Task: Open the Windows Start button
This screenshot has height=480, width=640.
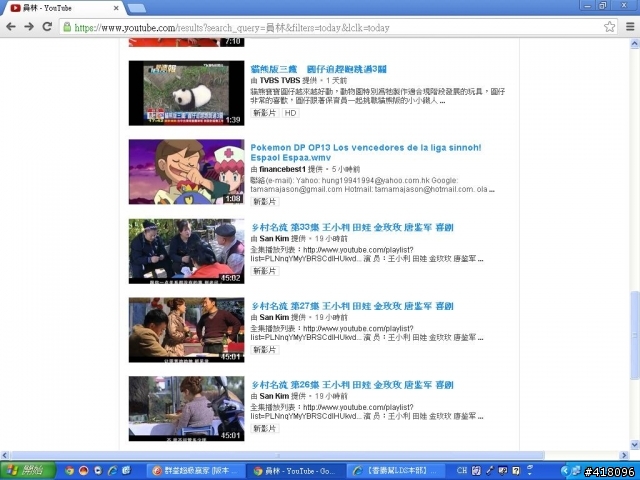Action: pyautogui.click(x=28, y=471)
